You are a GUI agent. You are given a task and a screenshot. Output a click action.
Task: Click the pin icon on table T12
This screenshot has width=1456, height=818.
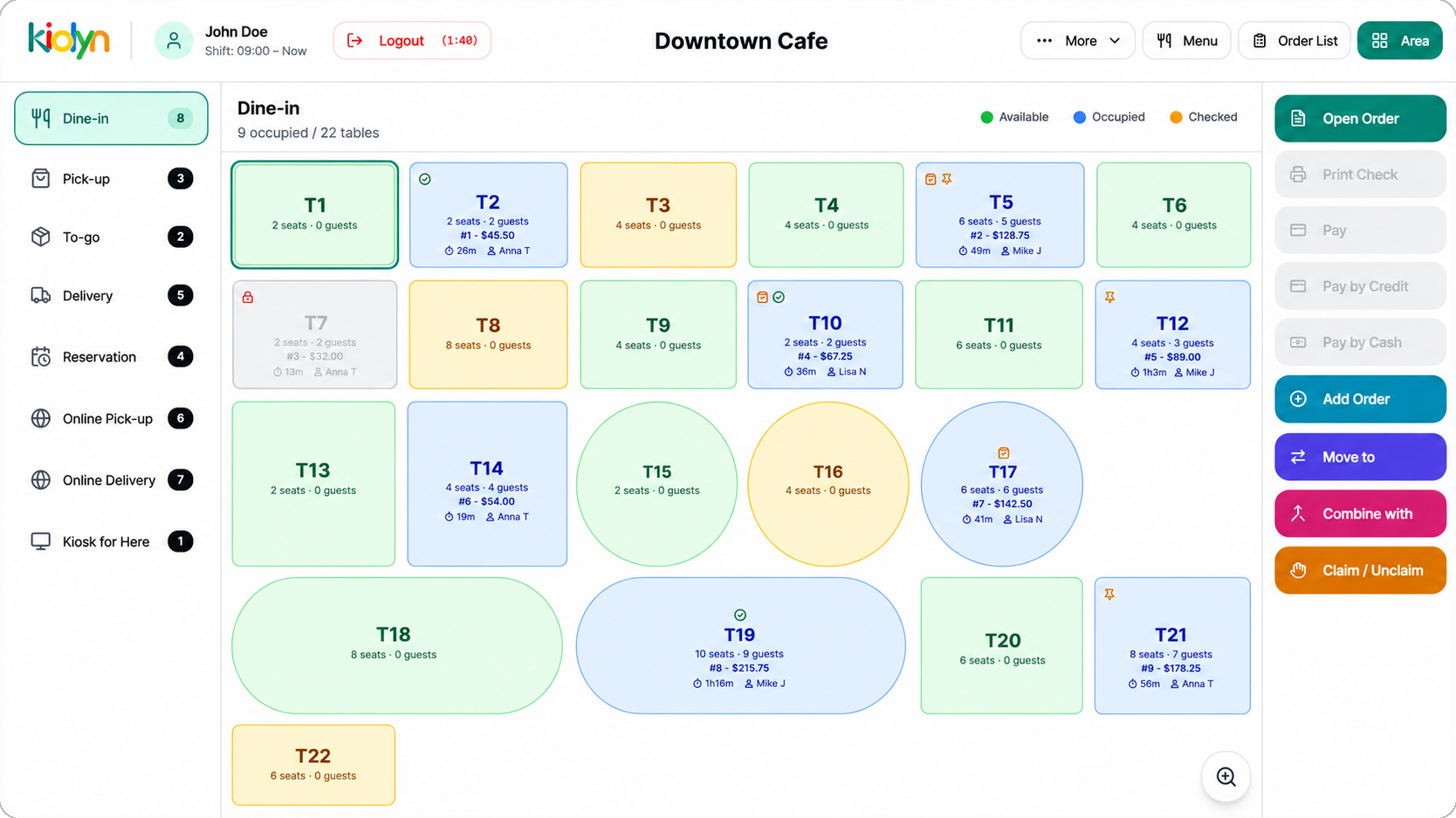[1109, 298]
